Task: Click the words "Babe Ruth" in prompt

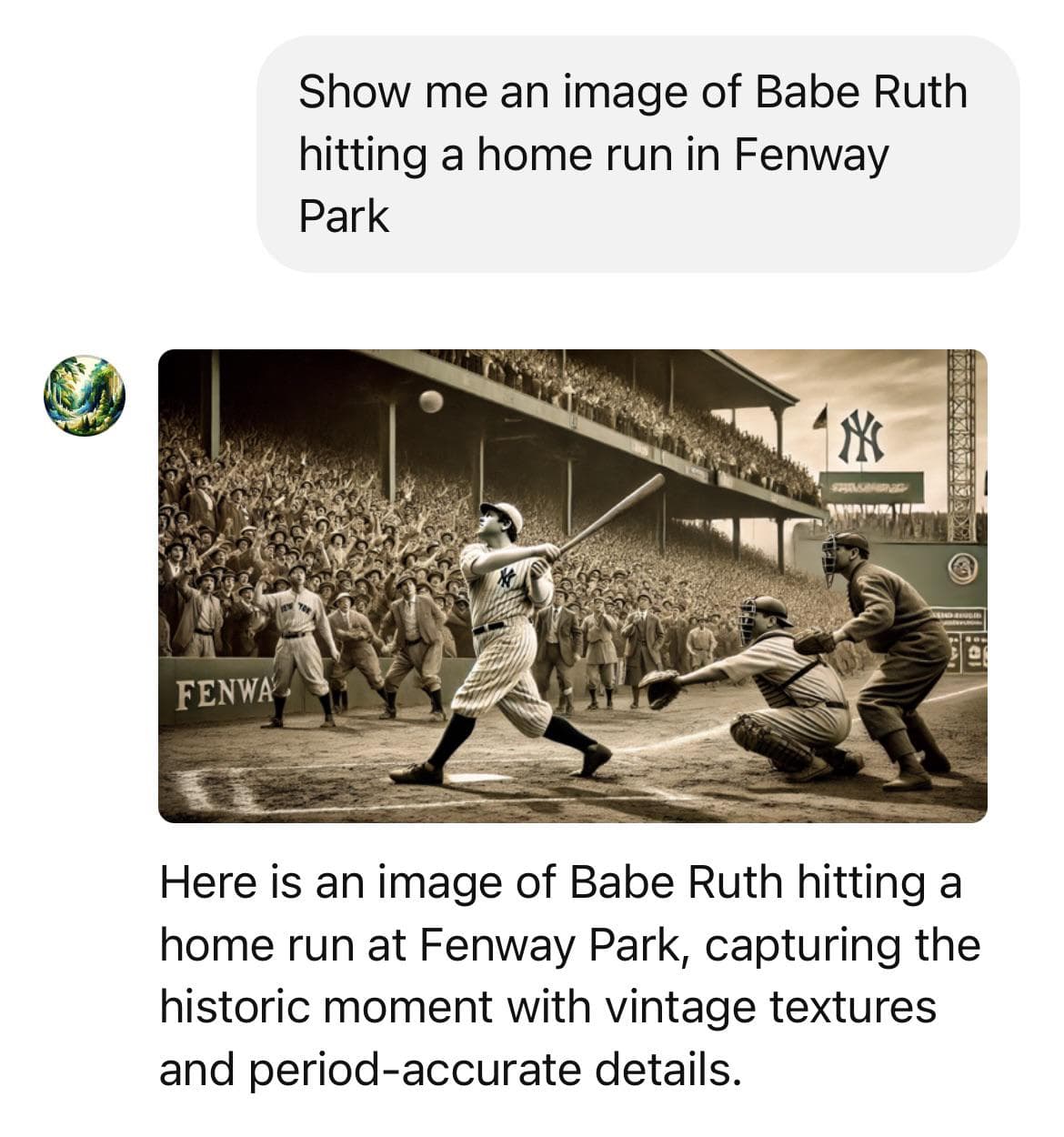Action: 861,92
